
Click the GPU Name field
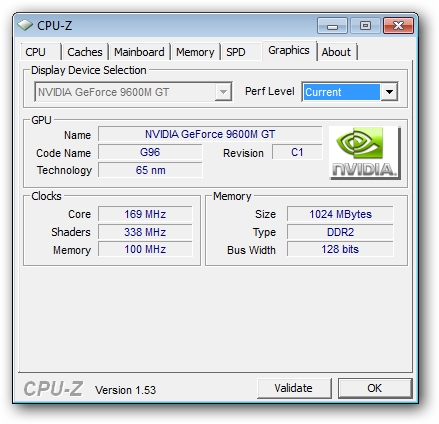tap(210, 134)
